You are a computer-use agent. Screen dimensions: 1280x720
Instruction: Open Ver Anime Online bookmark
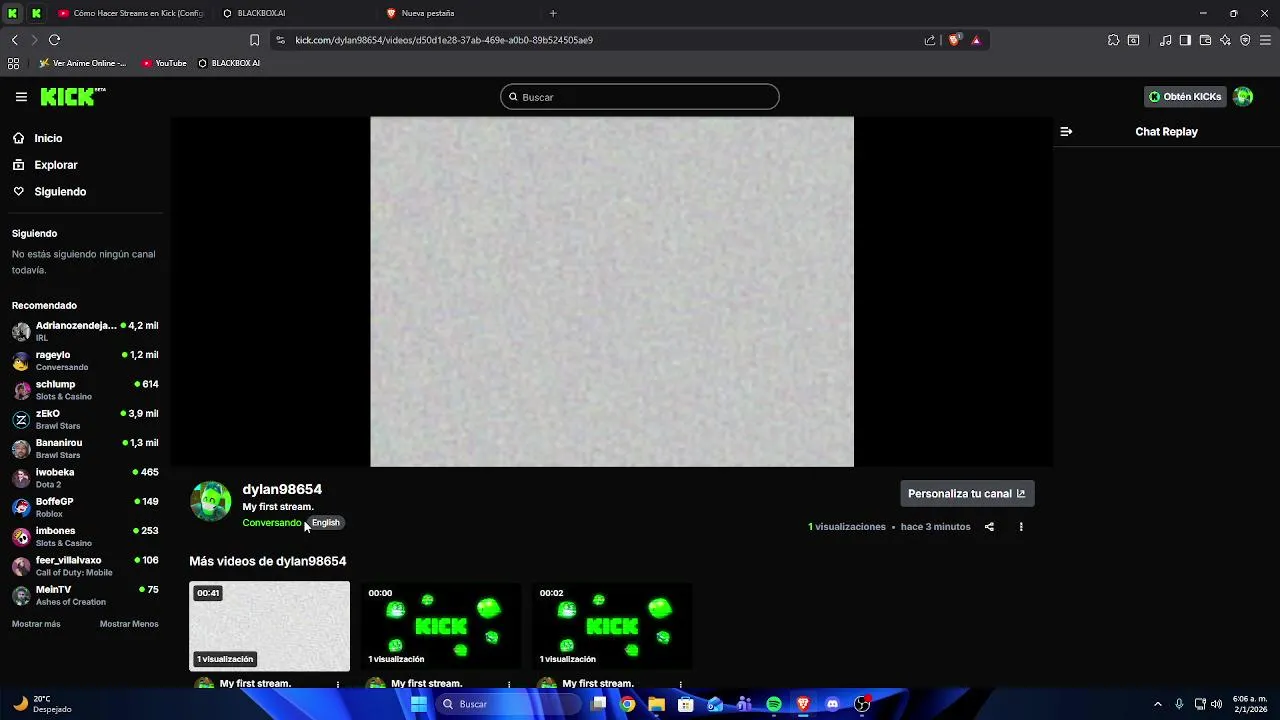[x=82, y=63]
